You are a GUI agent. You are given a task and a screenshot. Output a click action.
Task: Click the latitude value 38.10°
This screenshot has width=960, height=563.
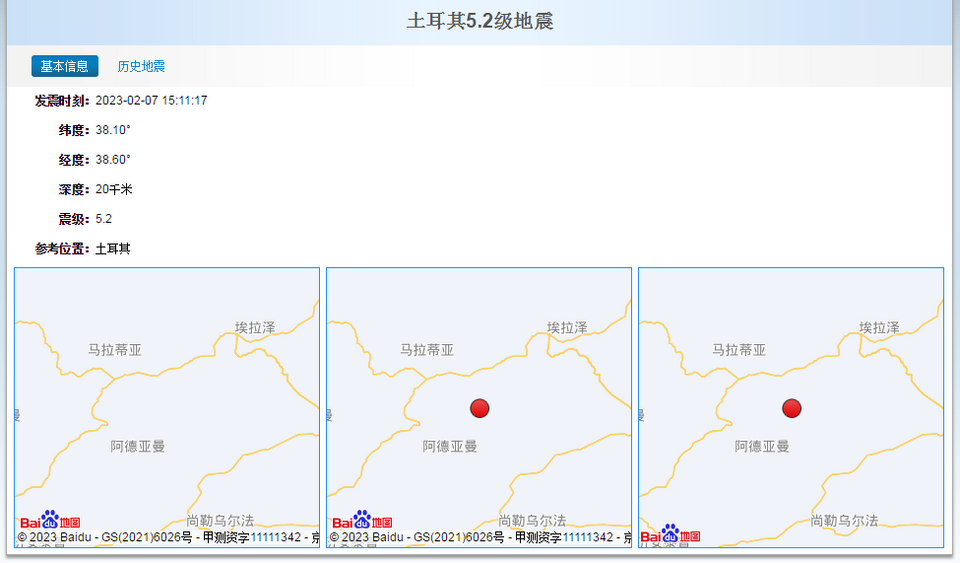113,130
